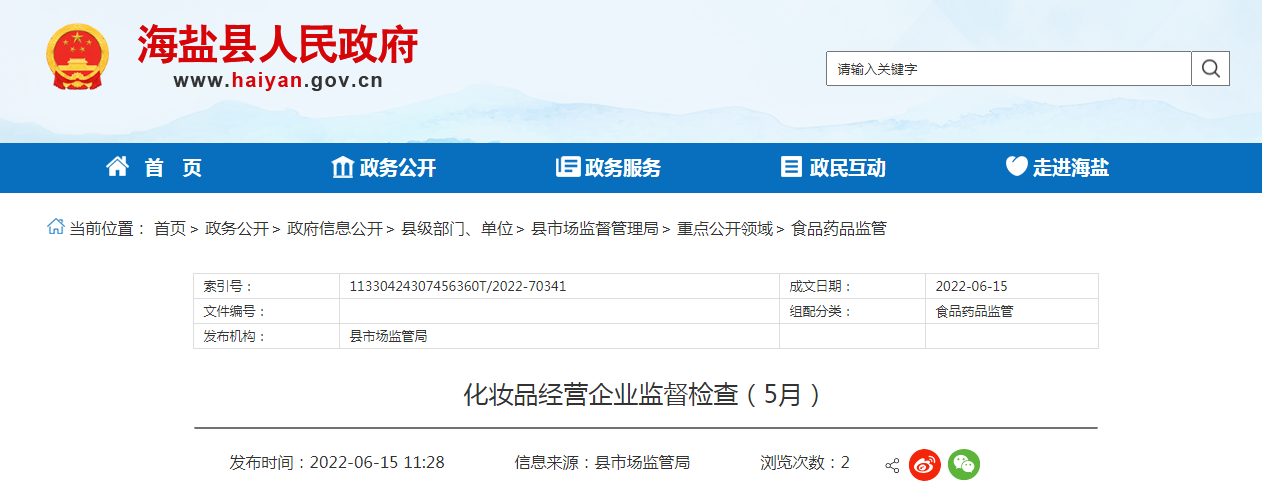The width and height of the screenshot is (1262, 497).
Task: Click 信息来源：县市场监管局 text
Action: 602,463
